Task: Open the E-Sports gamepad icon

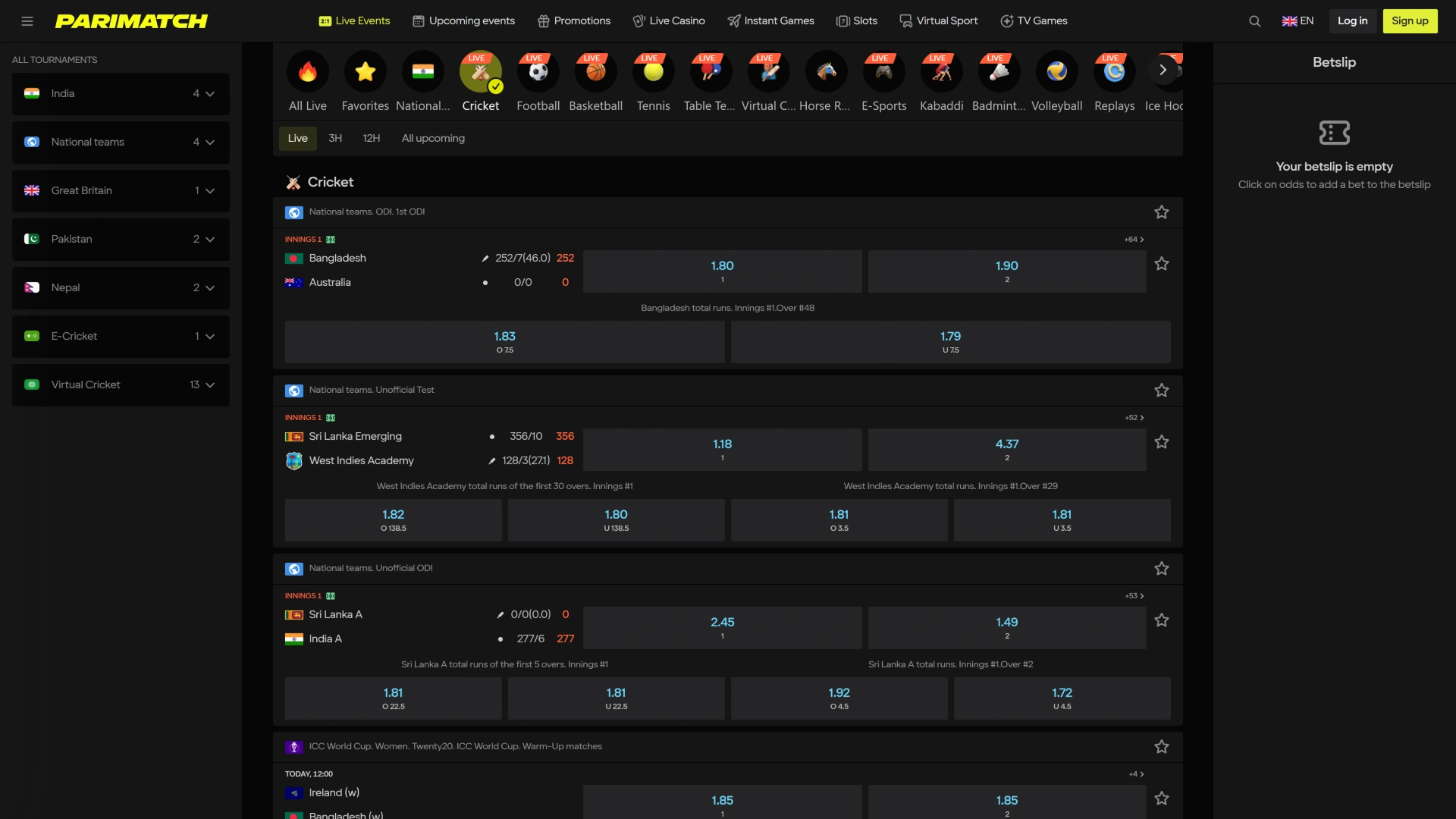Action: point(884,71)
